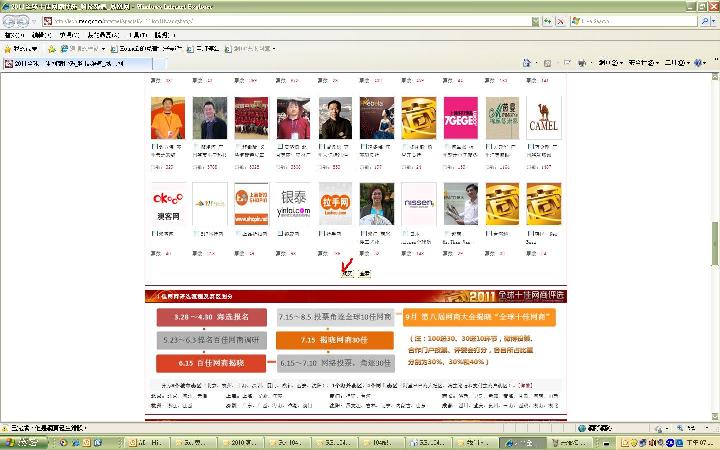Click the site favicon in the address bar
This screenshot has width=720, height=450.
(x=47, y=21)
